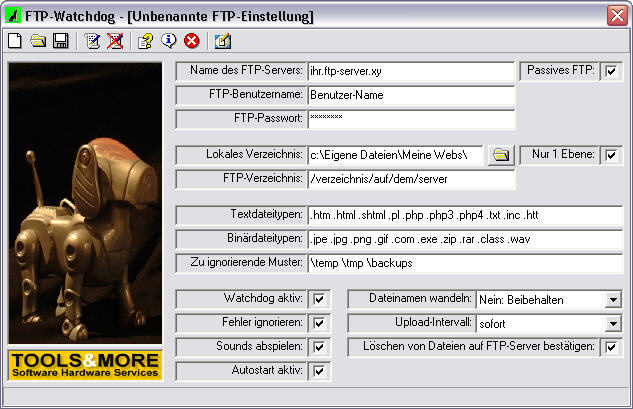
Task: Click the Zu ignorierende Muster field
Action: [x=465, y=262]
